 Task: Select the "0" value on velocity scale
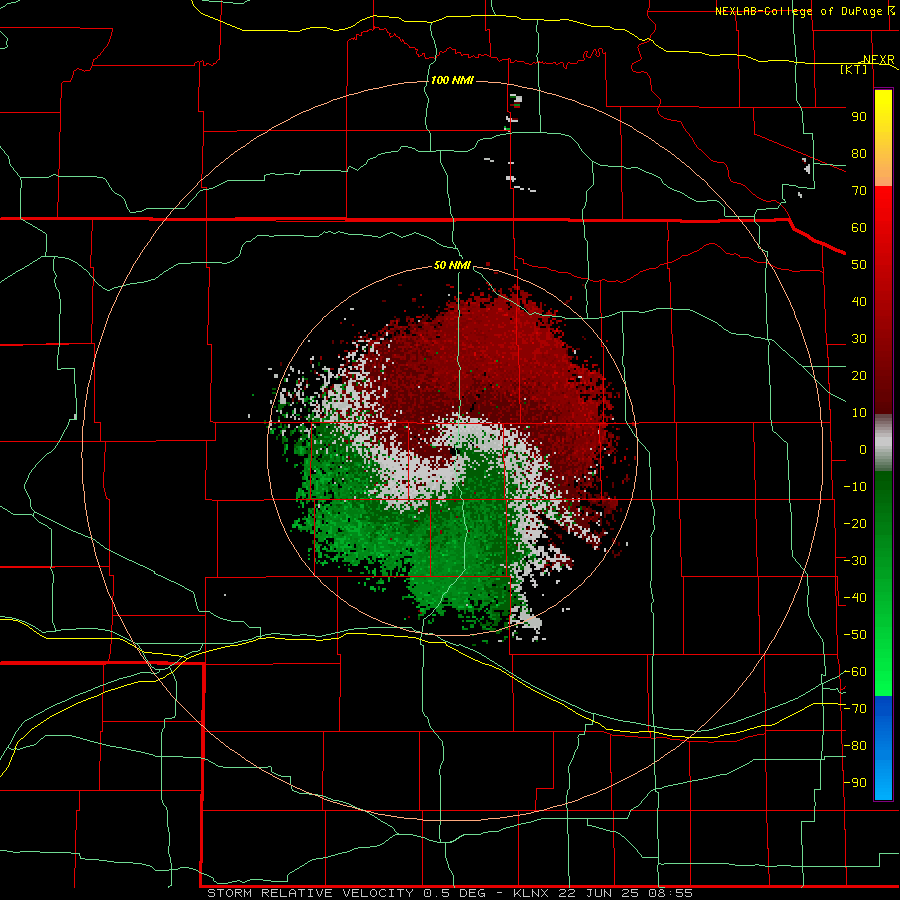(x=863, y=450)
